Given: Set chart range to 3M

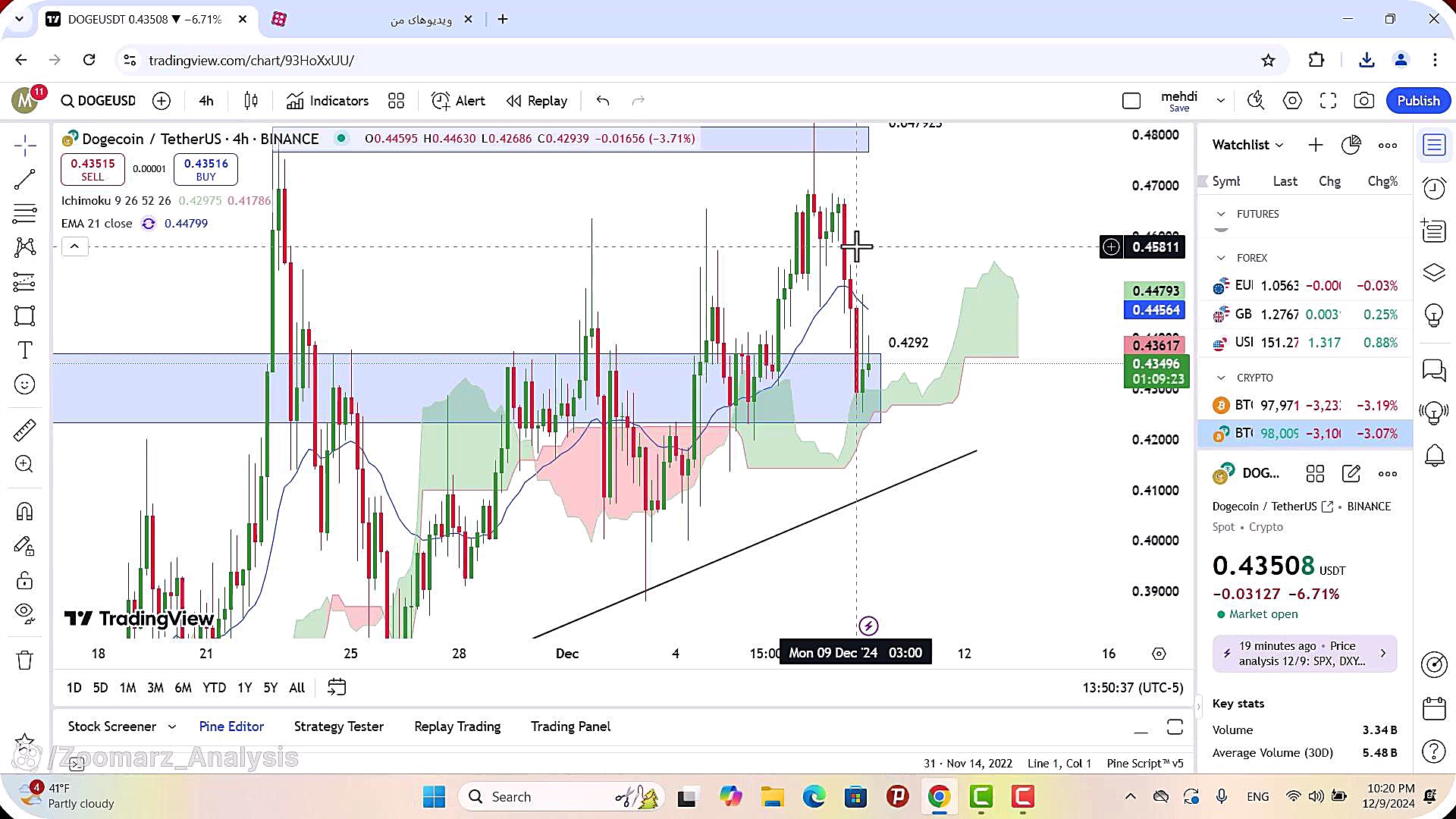Looking at the screenshot, I should coord(155,688).
